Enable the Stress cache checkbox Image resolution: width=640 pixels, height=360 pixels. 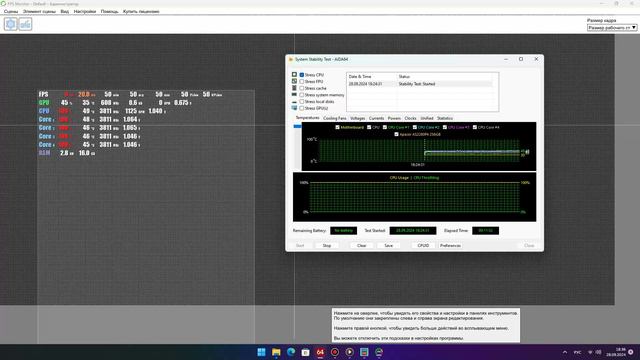(302, 88)
